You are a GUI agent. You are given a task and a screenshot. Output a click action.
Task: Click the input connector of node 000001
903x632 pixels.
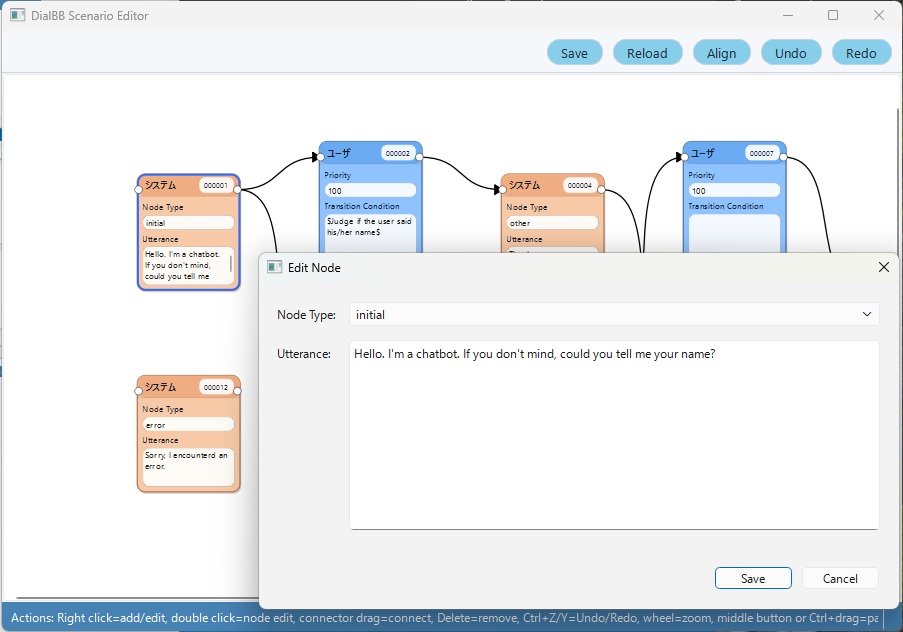[138, 190]
